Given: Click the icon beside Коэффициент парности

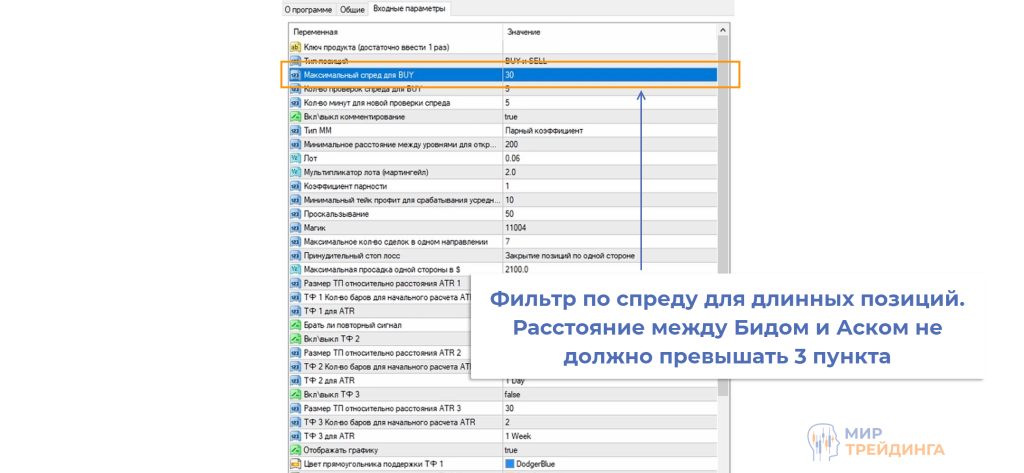Looking at the screenshot, I should (x=295, y=186).
